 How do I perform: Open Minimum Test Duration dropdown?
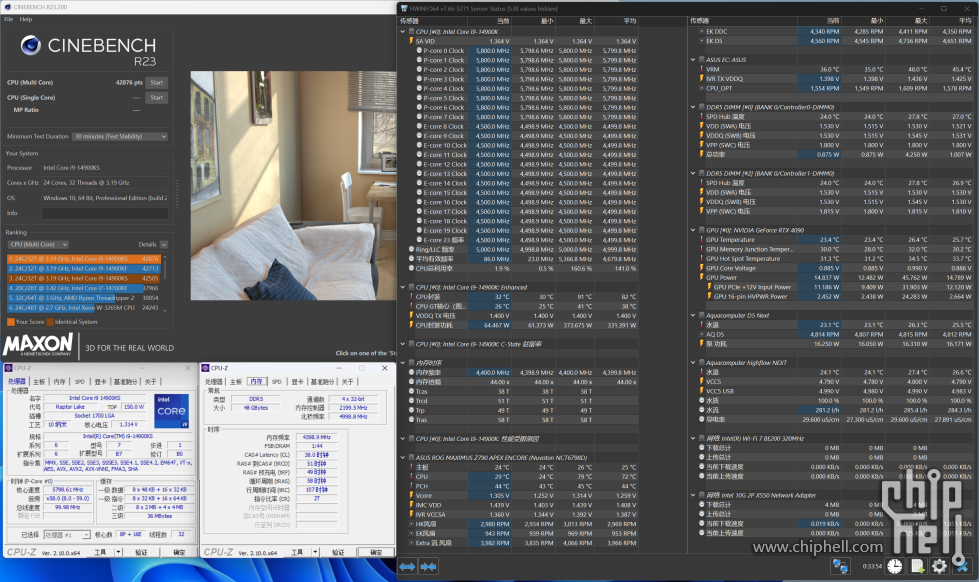pyautogui.click(x=120, y=136)
